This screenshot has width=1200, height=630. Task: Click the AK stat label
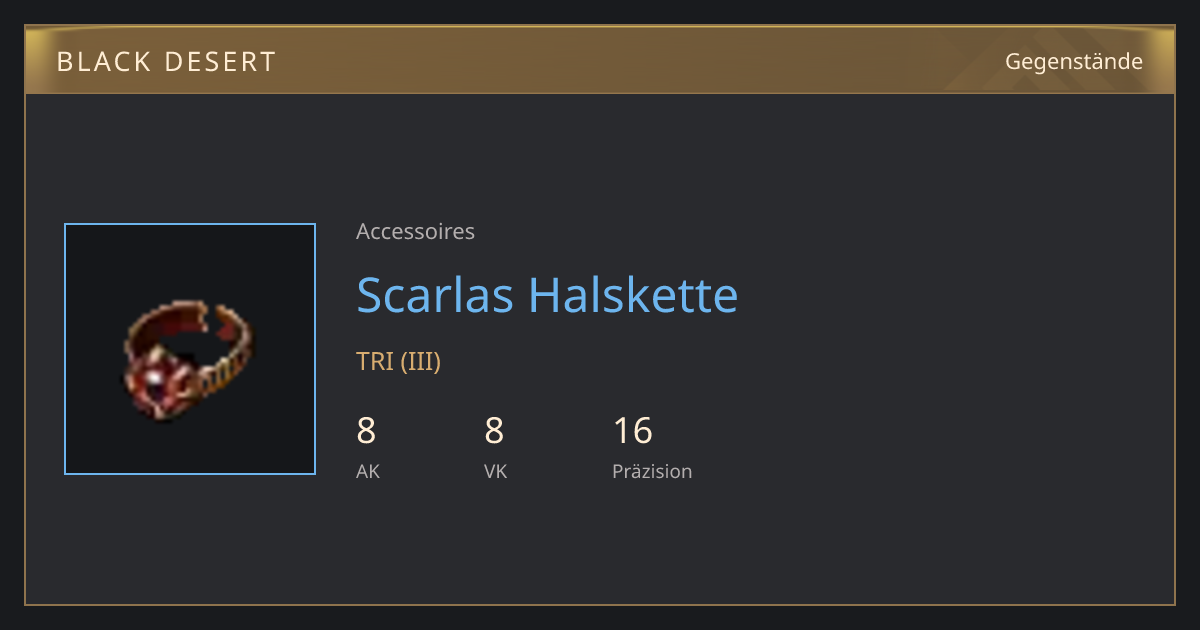368,472
